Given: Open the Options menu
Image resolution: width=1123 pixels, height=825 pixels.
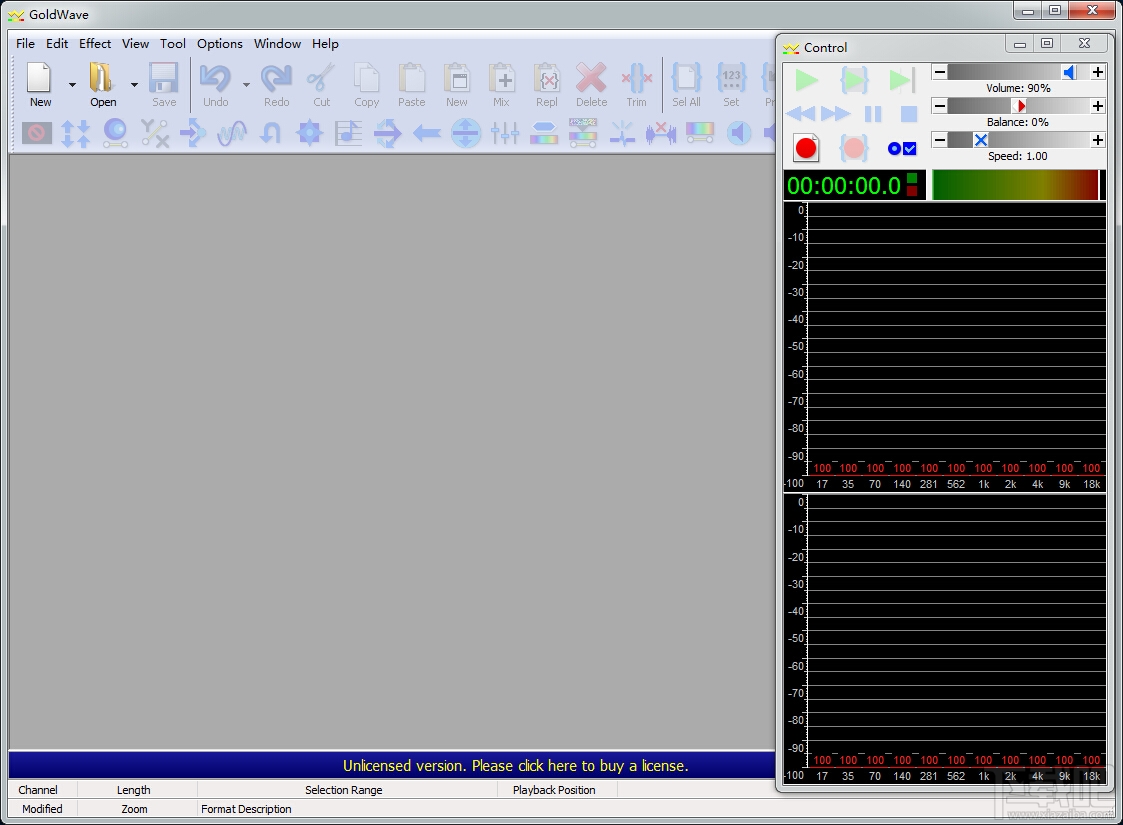Looking at the screenshot, I should (220, 44).
